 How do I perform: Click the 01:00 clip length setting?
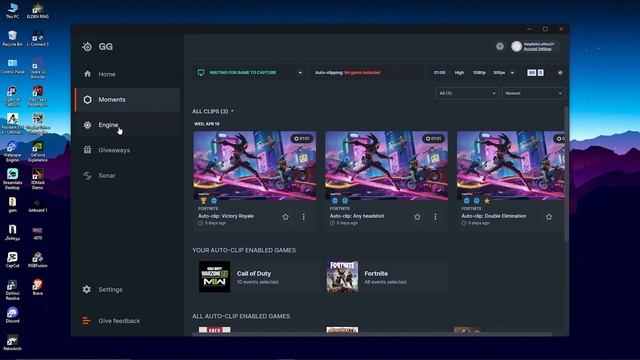tap(440, 73)
